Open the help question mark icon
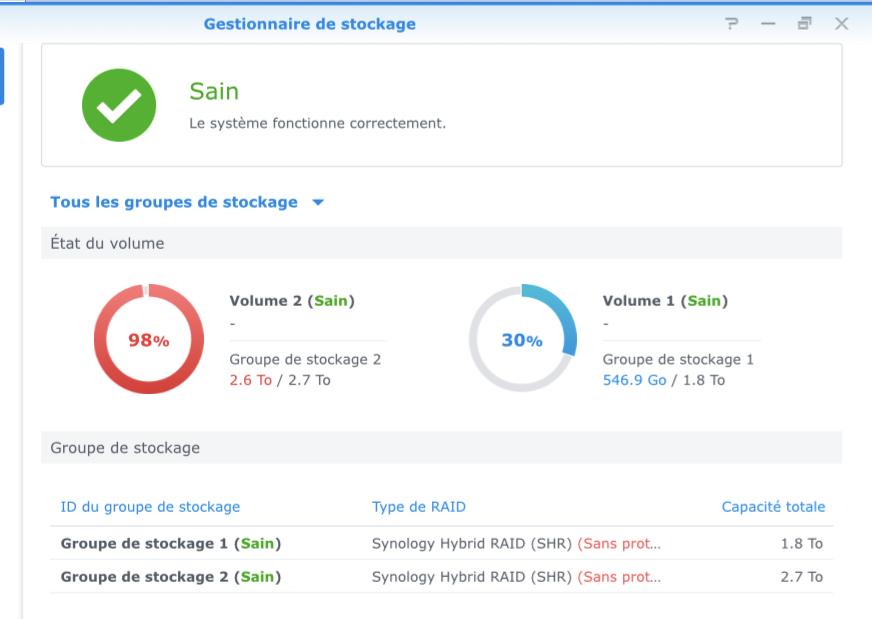Viewport: 872px width, 619px height. [733, 24]
